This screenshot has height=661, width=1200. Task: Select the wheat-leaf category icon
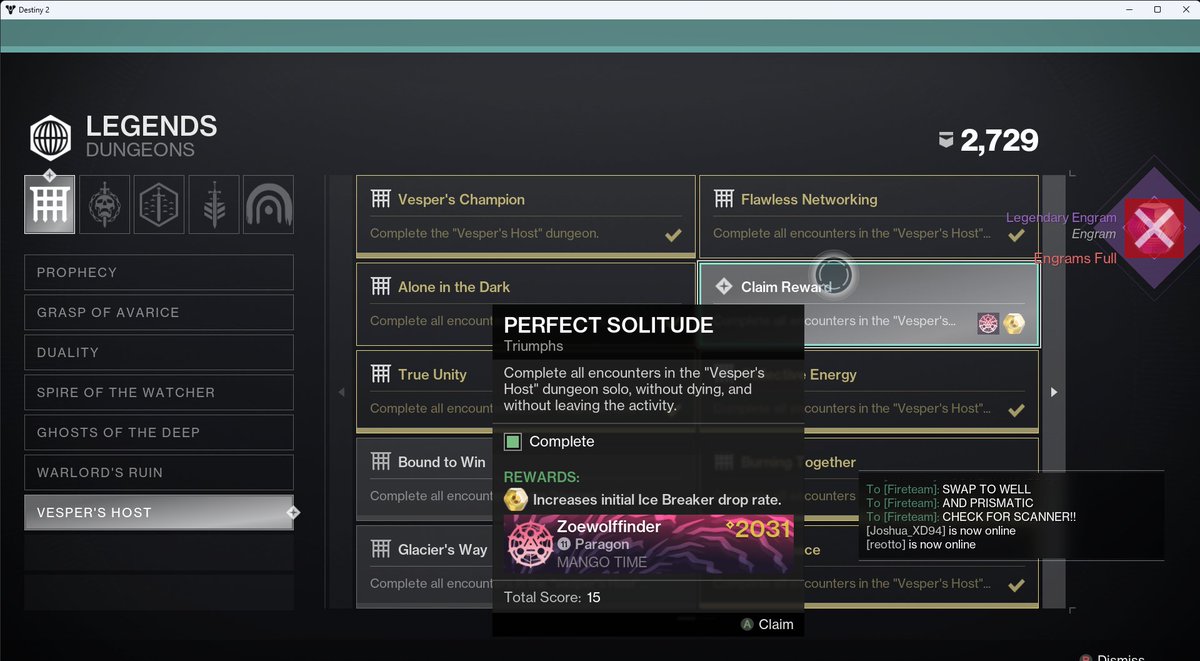pyautogui.click(x=214, y=204)
